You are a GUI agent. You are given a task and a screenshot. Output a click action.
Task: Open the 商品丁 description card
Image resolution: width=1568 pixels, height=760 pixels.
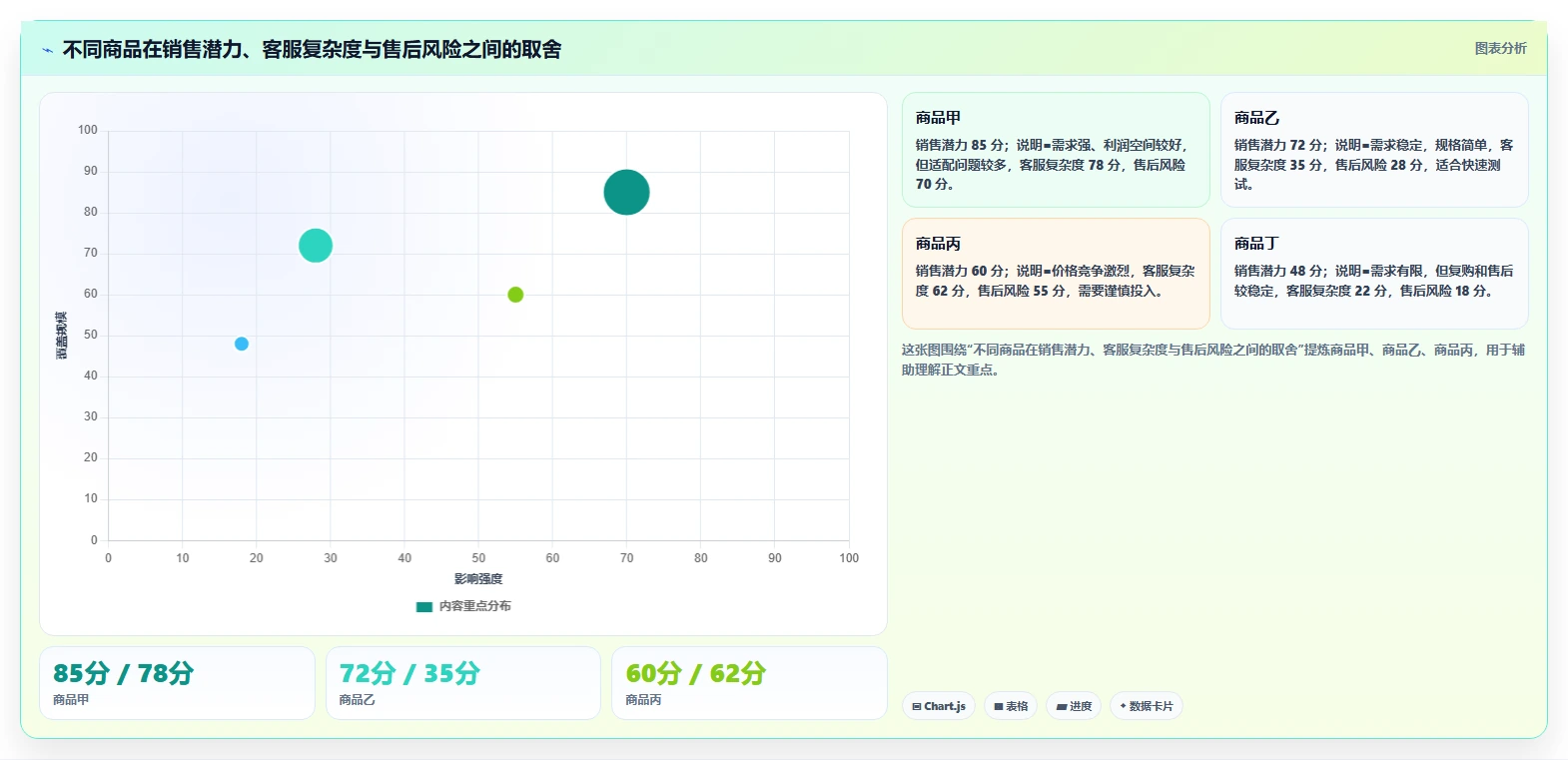[x=1374, y=274]
